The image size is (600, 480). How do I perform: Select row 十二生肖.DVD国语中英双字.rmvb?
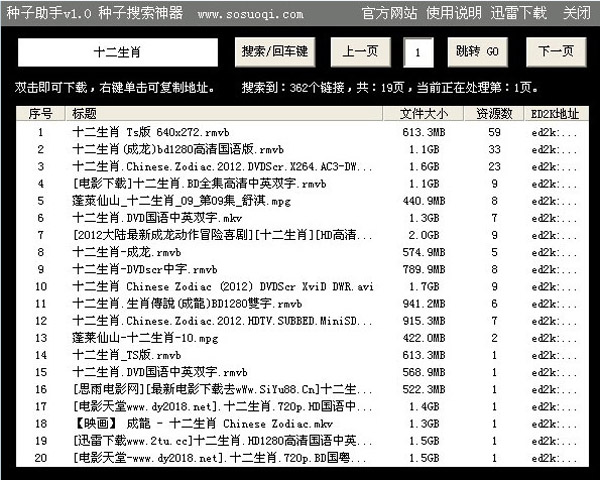(x=302, y=372)
